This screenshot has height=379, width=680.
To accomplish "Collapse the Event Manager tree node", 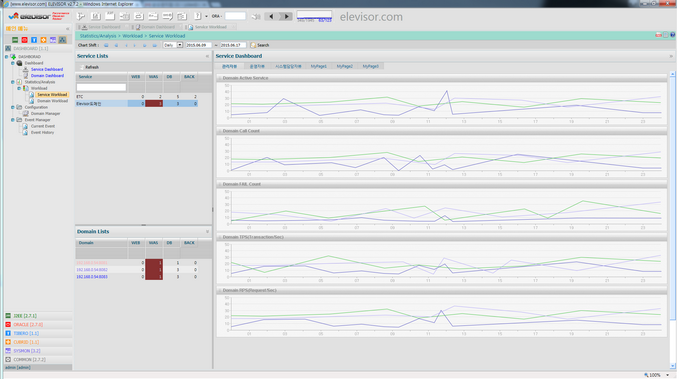I will click(13, 120).
